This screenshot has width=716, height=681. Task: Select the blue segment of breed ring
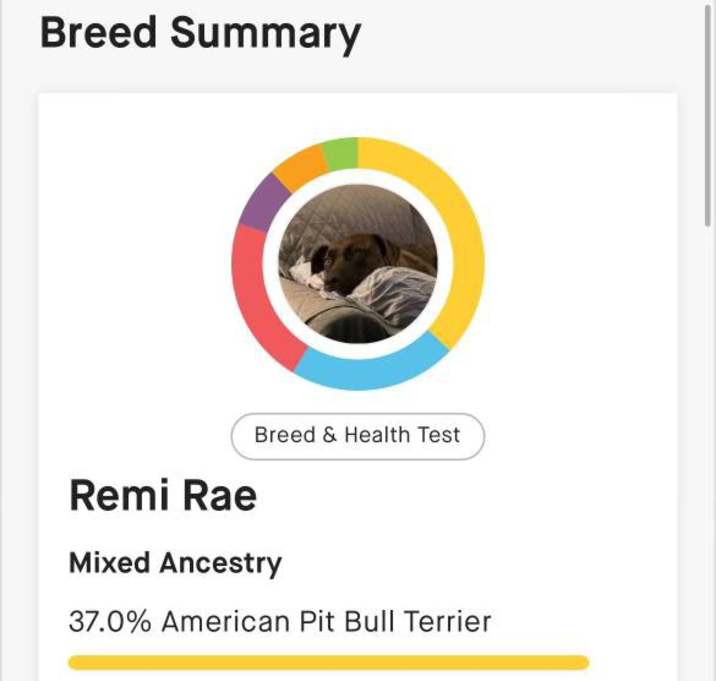pyautogui.click(x=371, y=371)
